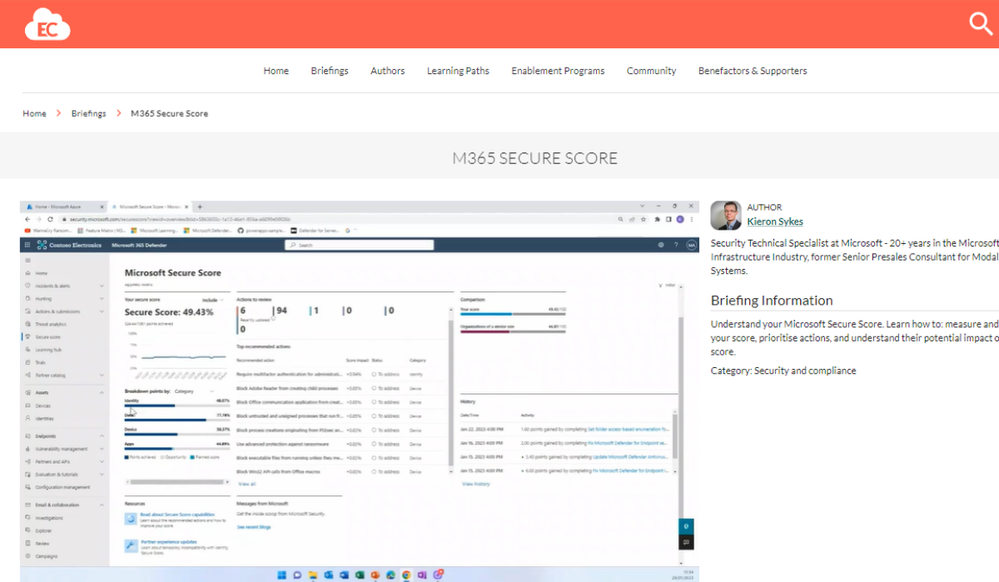Expand Actions & submissions chevron
Screen dimensions: 999x582
coord(101,311)
